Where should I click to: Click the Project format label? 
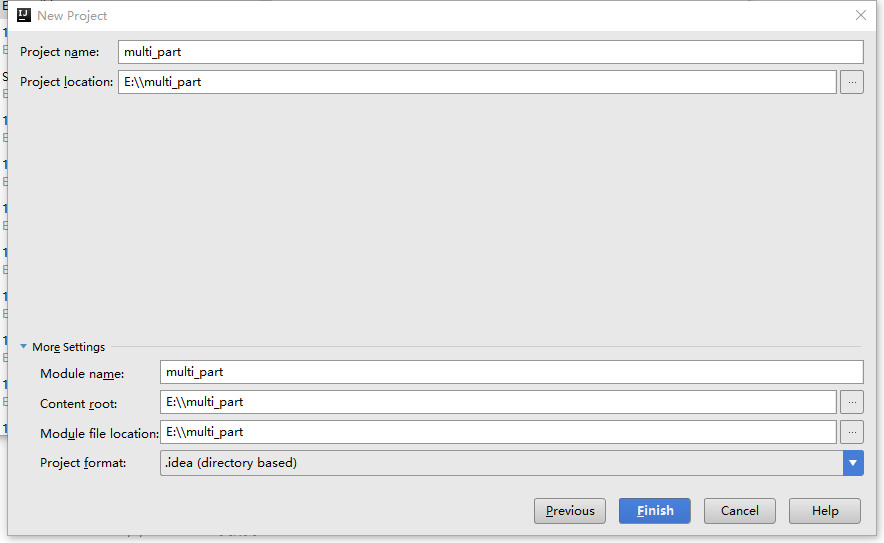pos(83,463)
